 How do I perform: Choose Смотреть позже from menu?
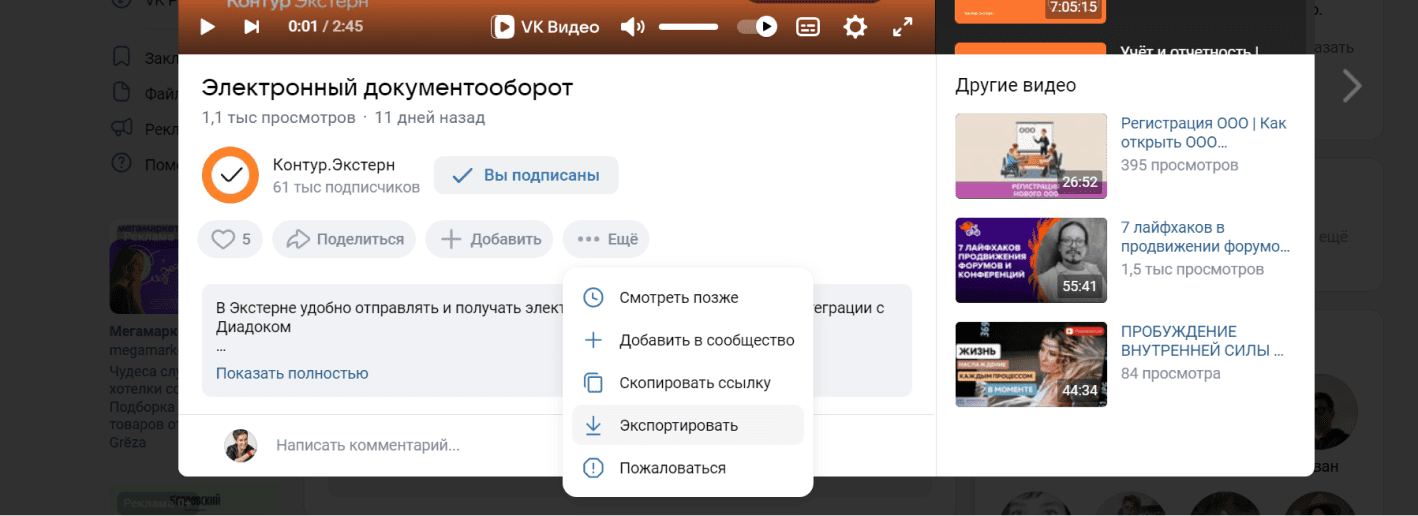688,298
